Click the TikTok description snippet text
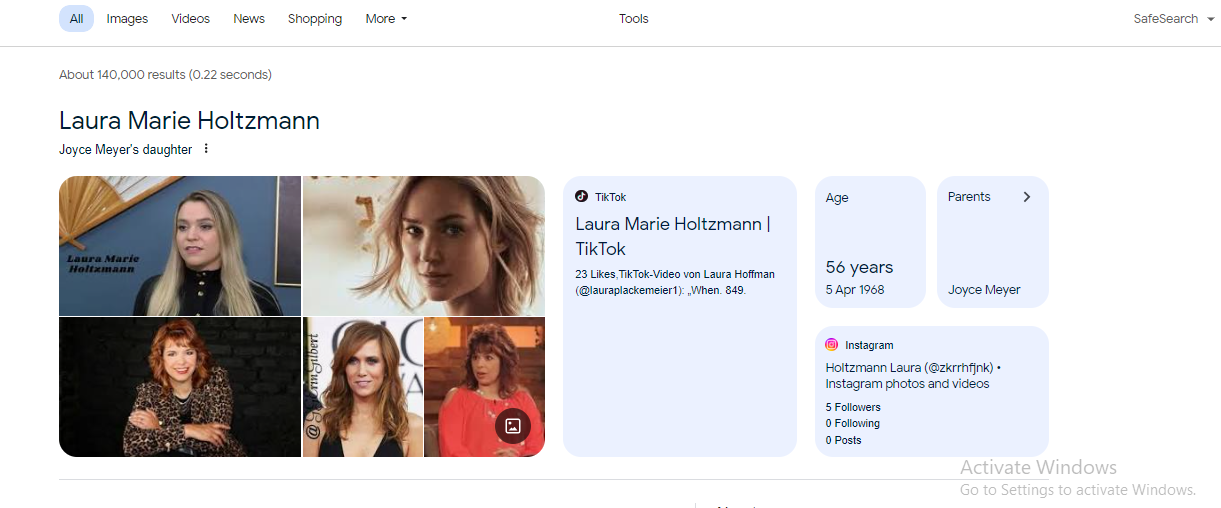The width and height of the screenshot is (1221, 508). (675, 282)
